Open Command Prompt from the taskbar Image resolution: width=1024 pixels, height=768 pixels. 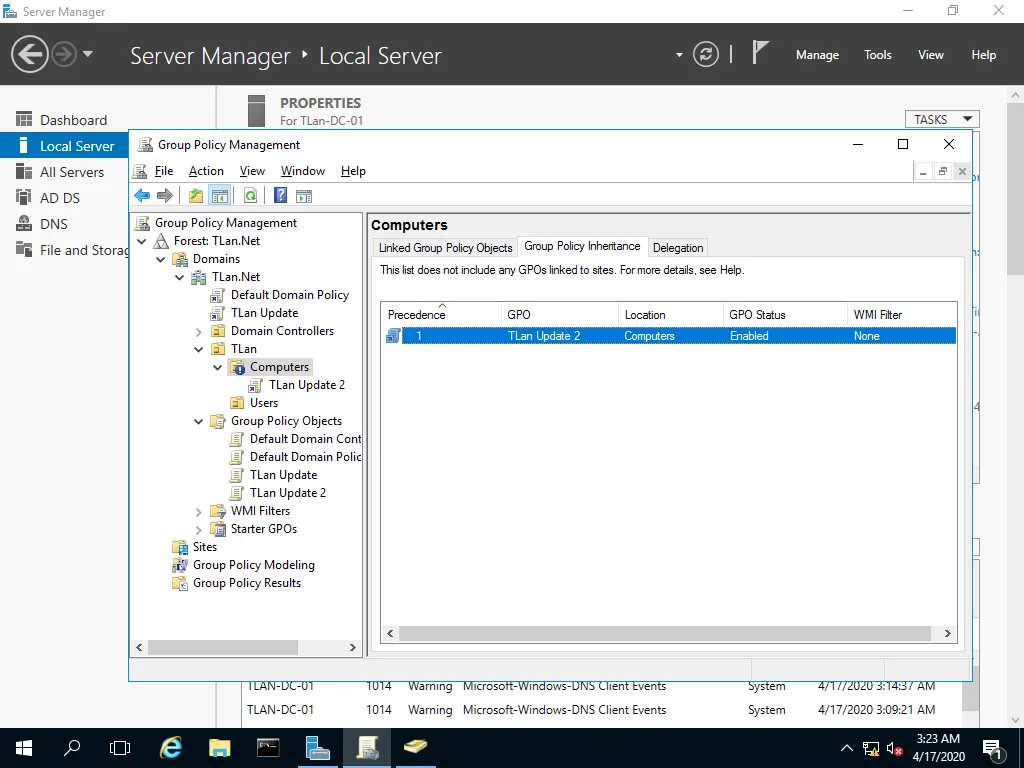pyautogui.click(x=268, y=748)
